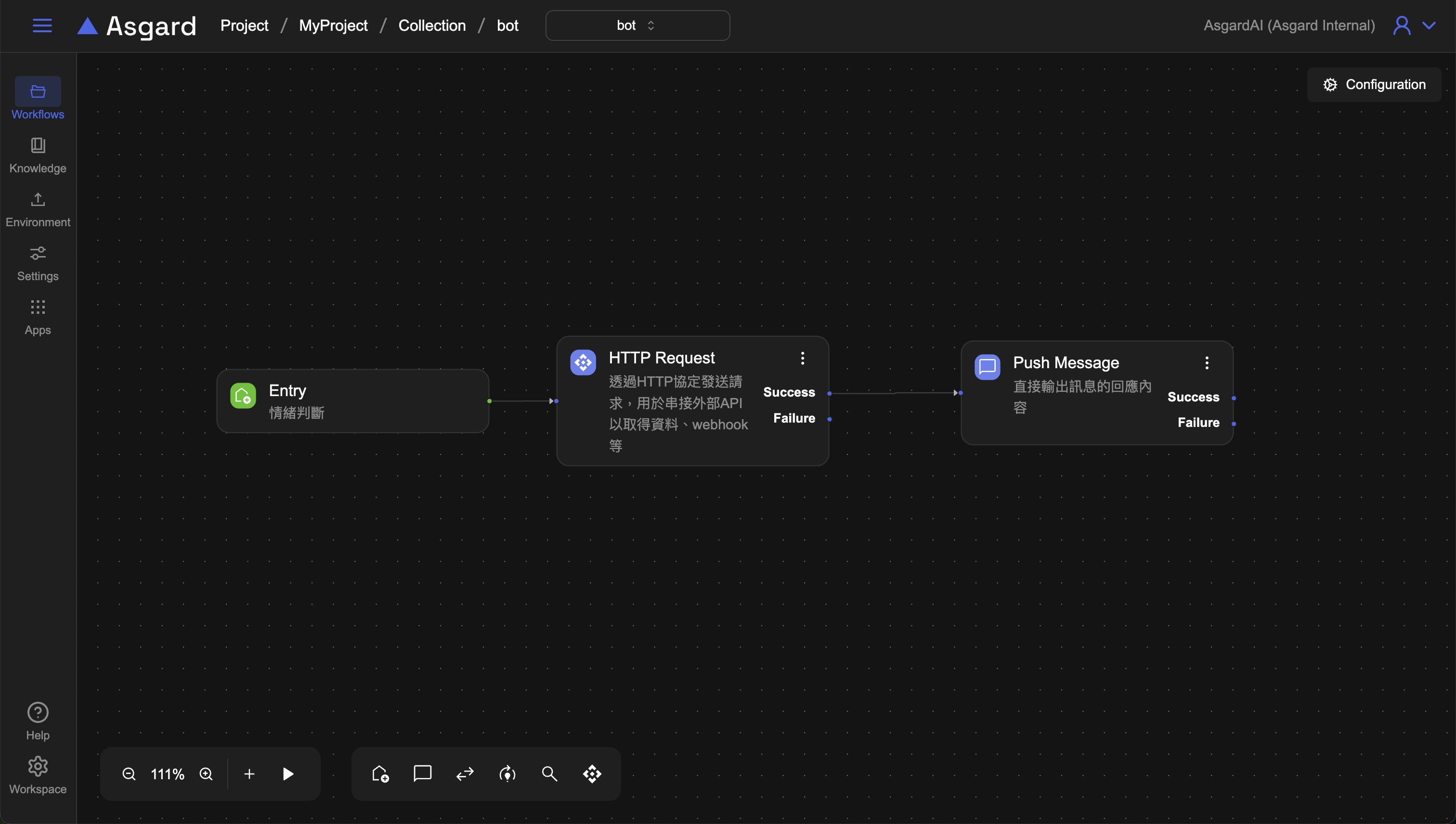
Task: Open the hamburger menu at top left
Action: click(x=42, y=26)
